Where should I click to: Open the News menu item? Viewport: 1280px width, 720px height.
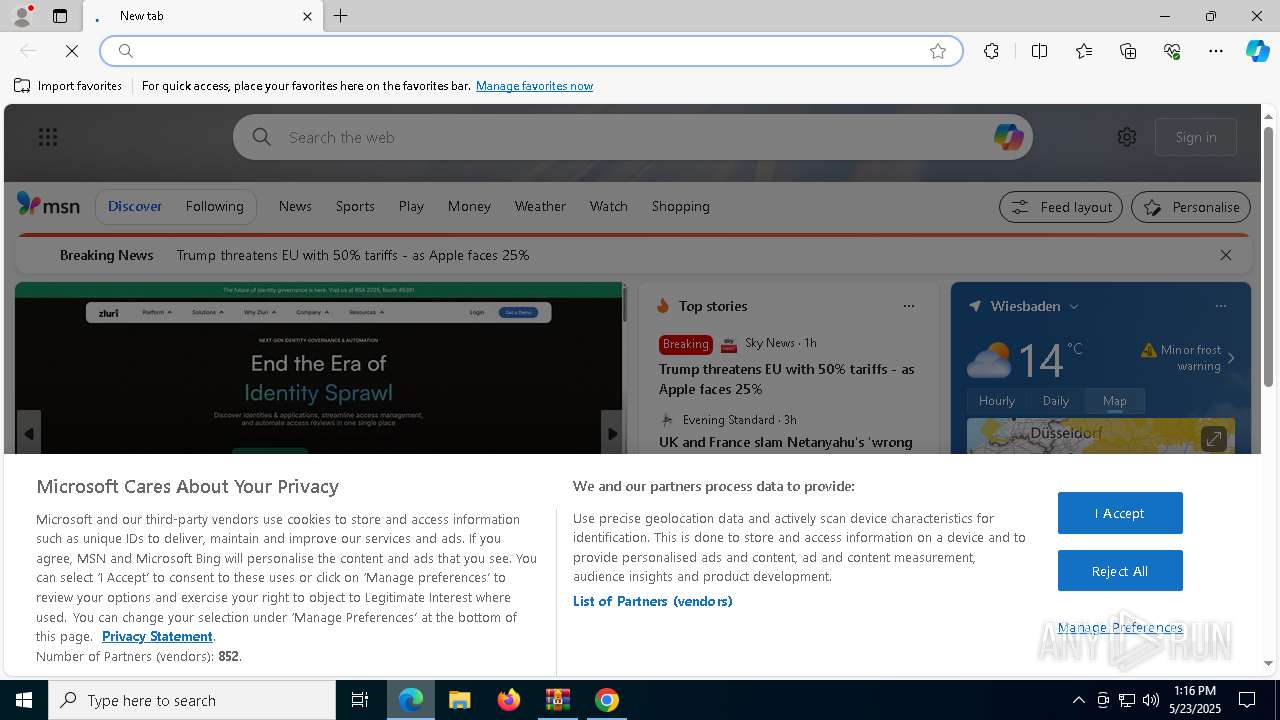[295, 206]
